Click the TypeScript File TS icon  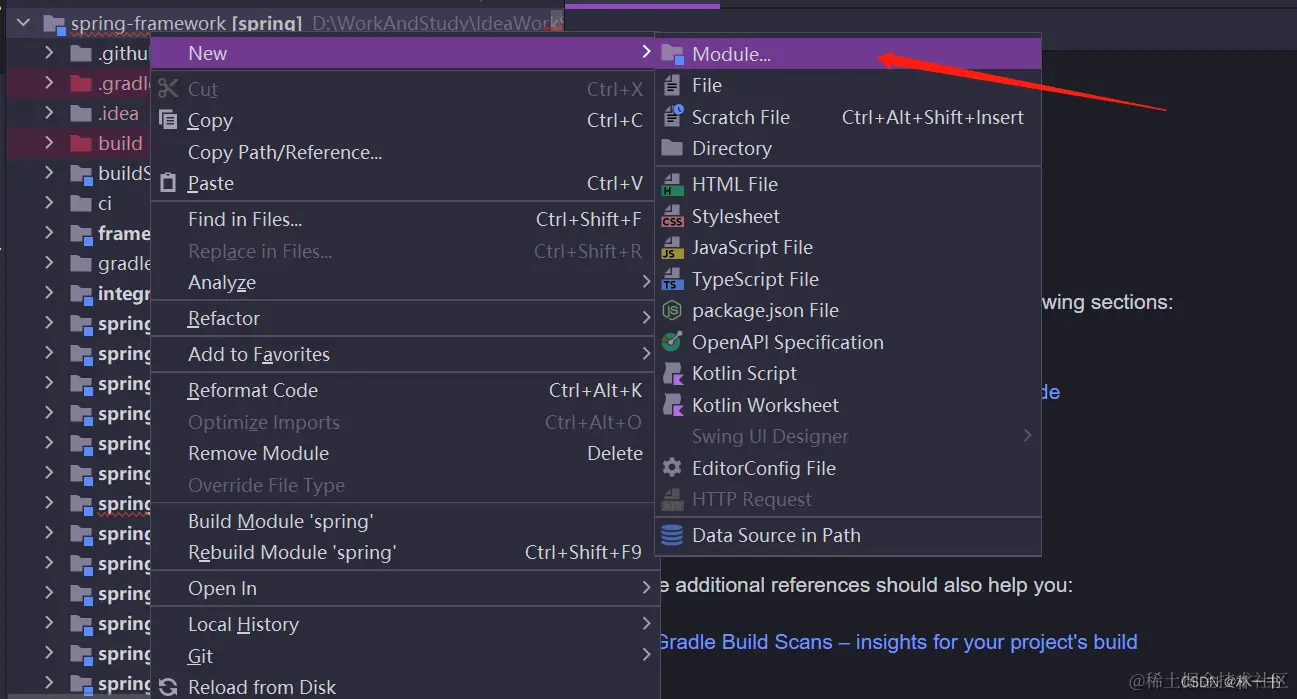[672, 279]
